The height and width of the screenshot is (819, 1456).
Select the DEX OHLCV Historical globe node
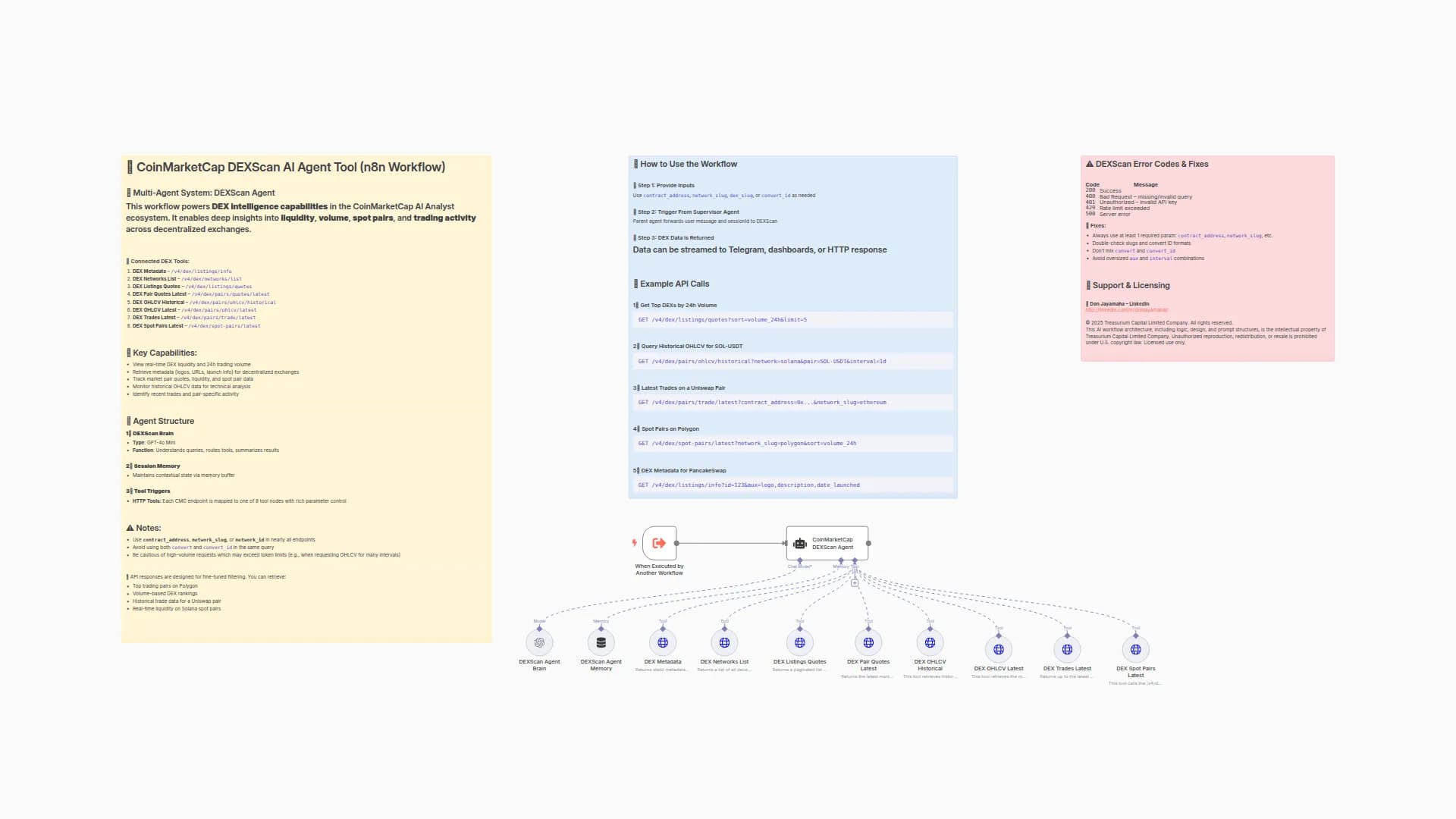point(930,642)
